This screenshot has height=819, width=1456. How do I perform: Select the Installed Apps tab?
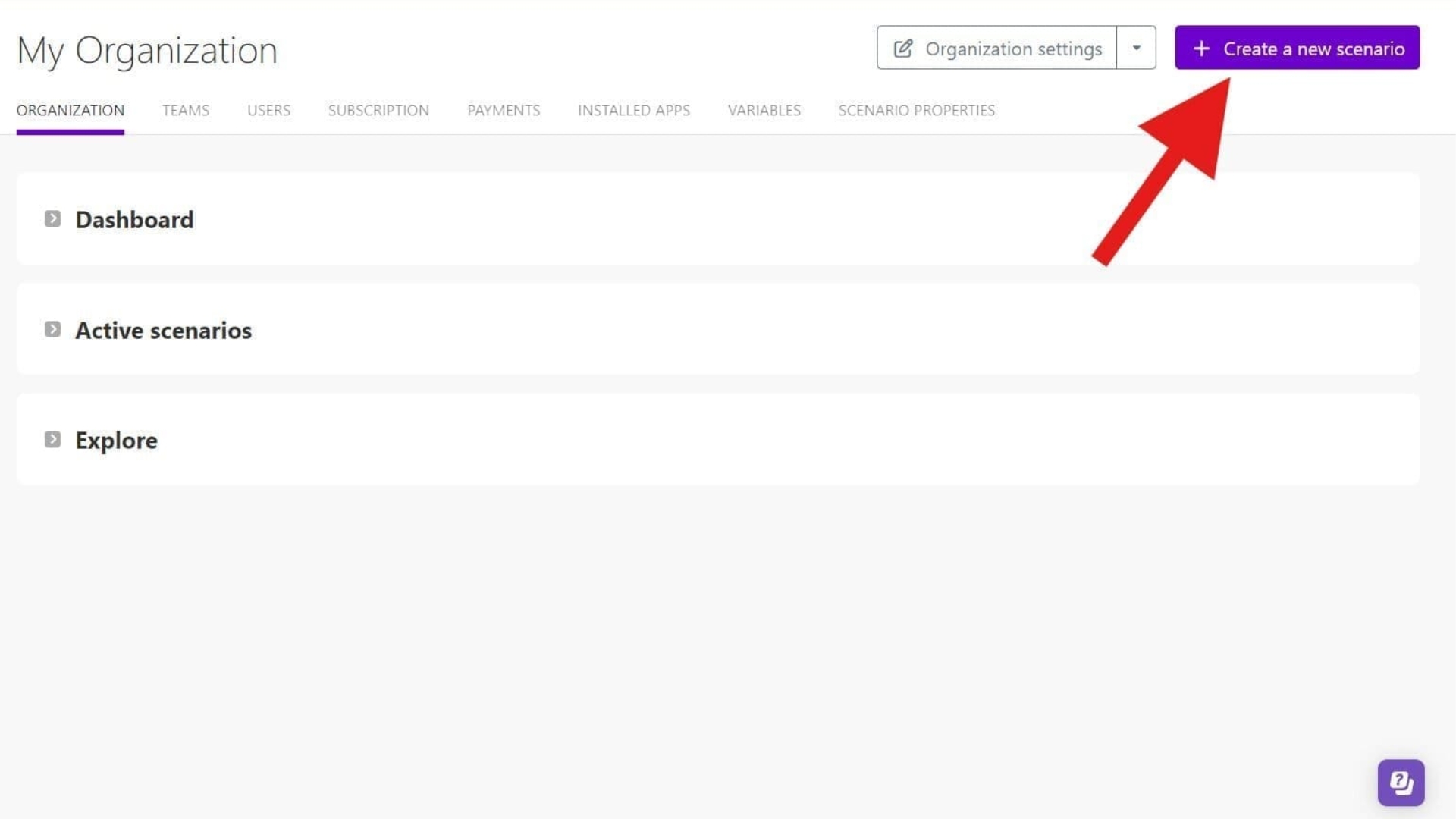click(634, 110)
